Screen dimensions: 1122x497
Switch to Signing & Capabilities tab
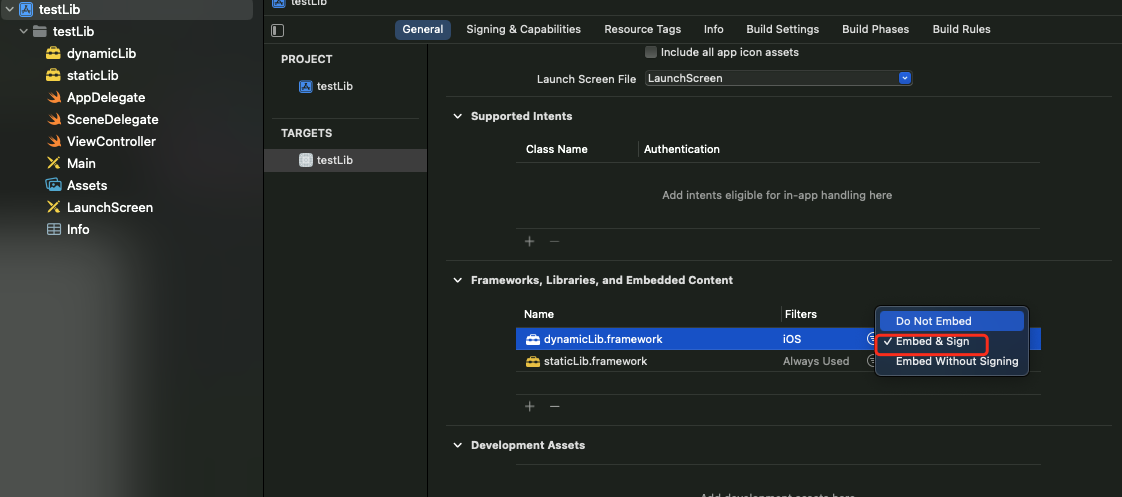524,29
